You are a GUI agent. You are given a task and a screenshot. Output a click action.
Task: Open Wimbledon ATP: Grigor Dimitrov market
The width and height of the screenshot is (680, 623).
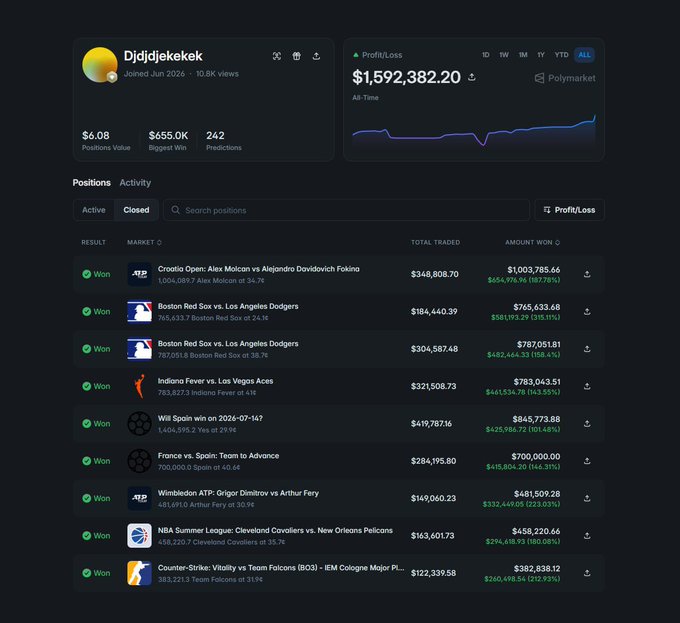tap(238, 493)
